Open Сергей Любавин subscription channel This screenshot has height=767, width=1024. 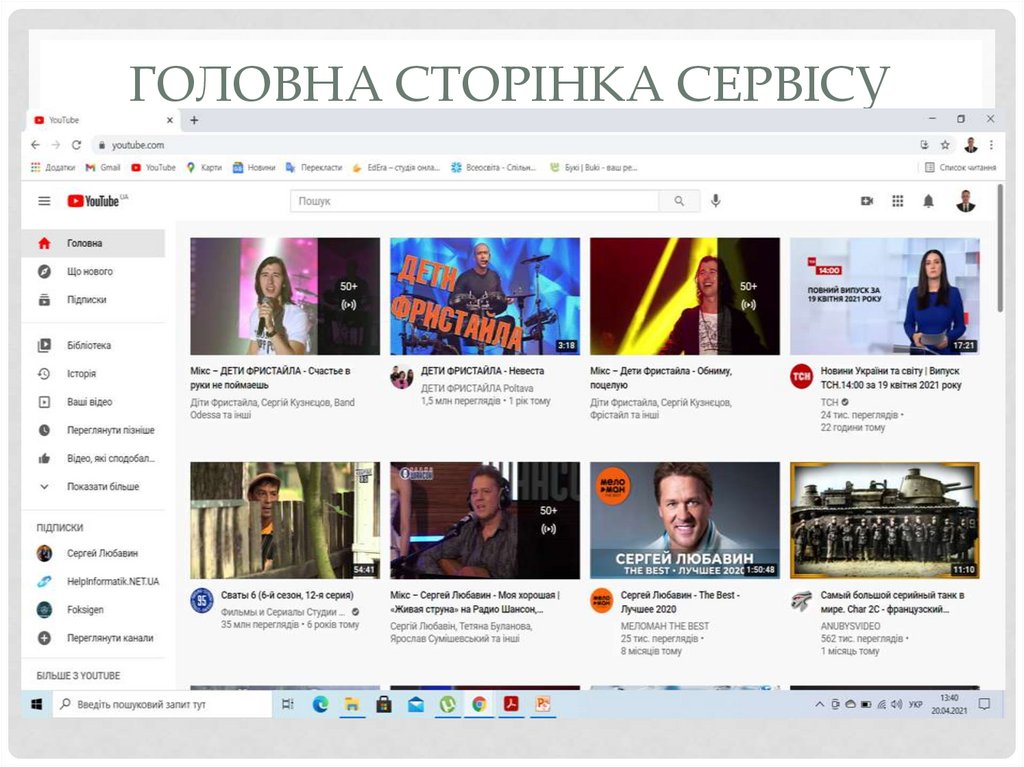pyautogui.click(x=102, y=553)
